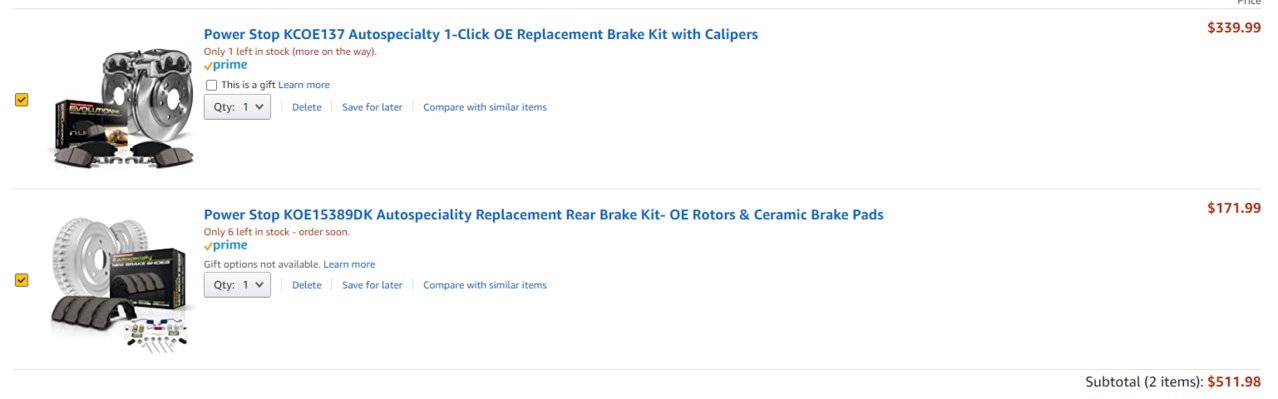Open Power Stop KOE15389DK product title link
1278x399 pixels.
point(544,214)
